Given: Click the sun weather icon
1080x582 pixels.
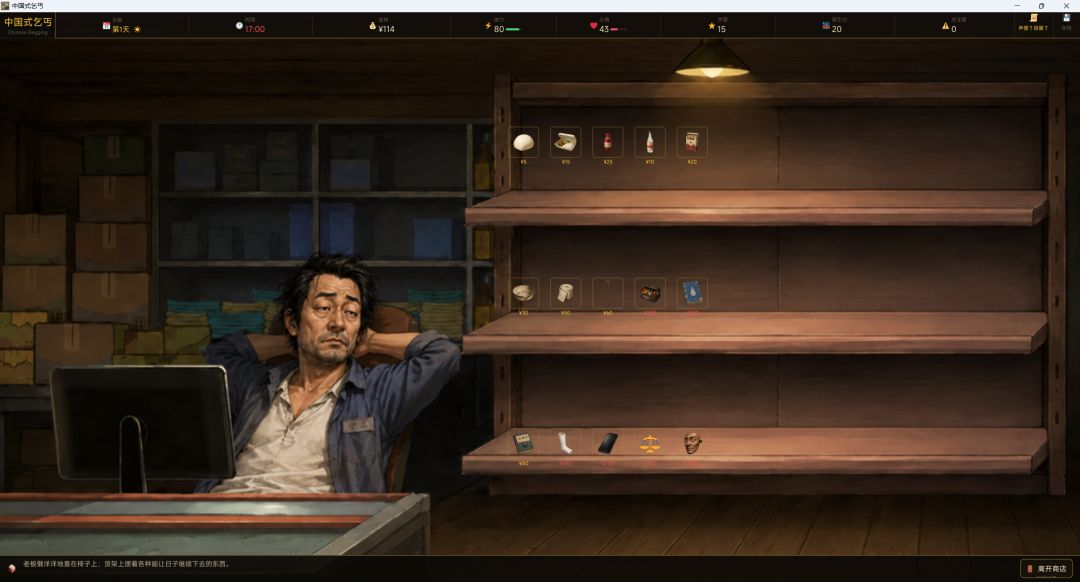Looking at the screenshot, I should point(137,29).
